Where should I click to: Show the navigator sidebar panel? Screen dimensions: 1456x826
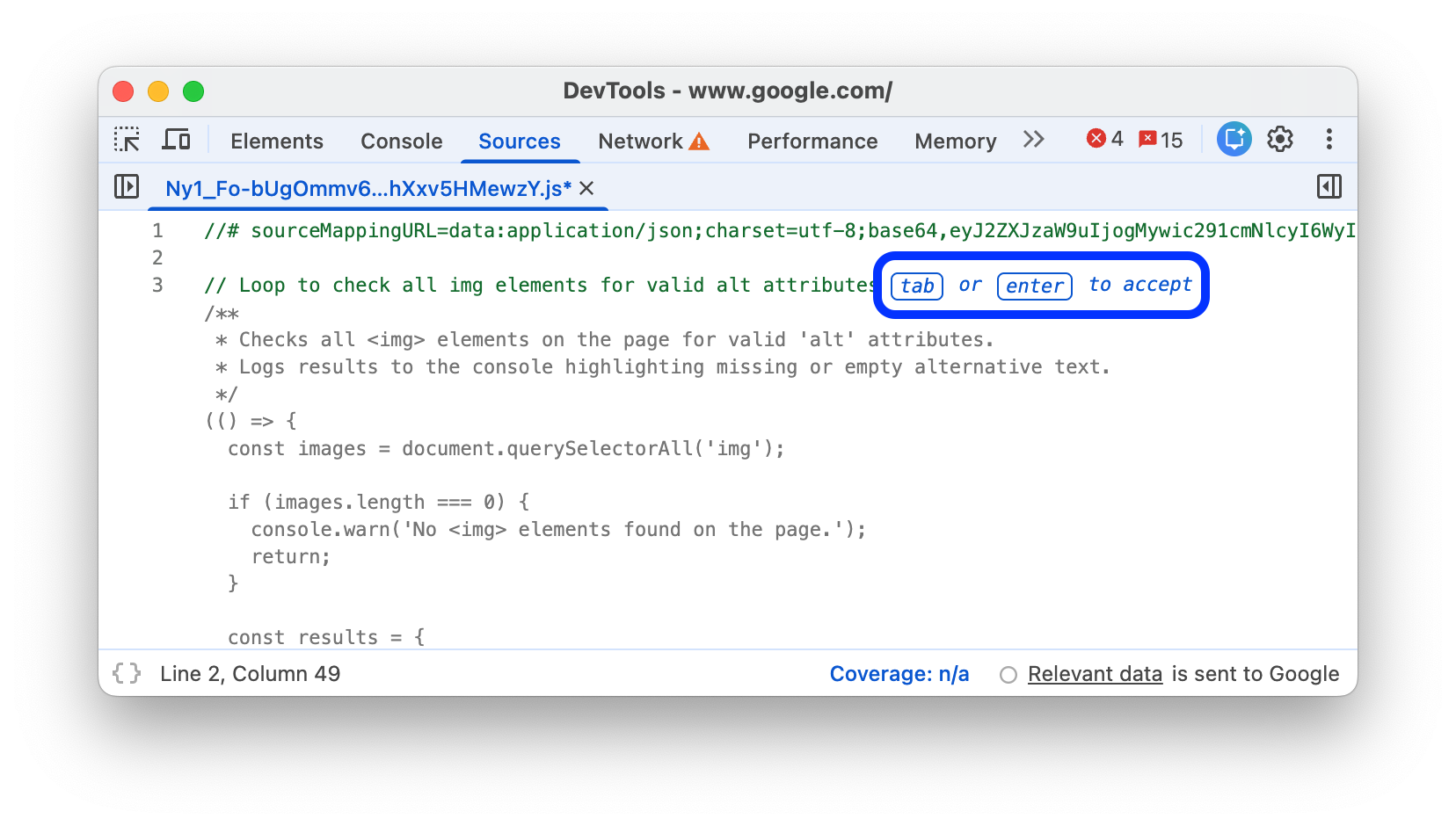[126, 187]
